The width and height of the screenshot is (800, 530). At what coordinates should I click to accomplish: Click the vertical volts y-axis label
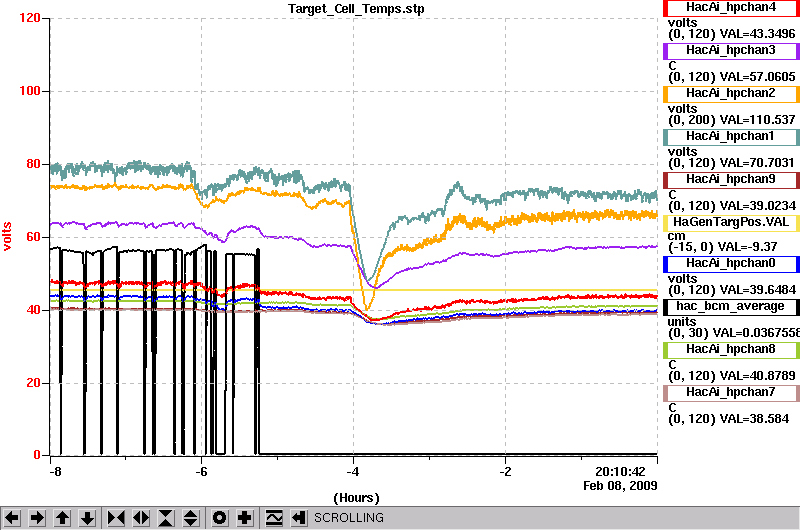(x=7, y=236)
